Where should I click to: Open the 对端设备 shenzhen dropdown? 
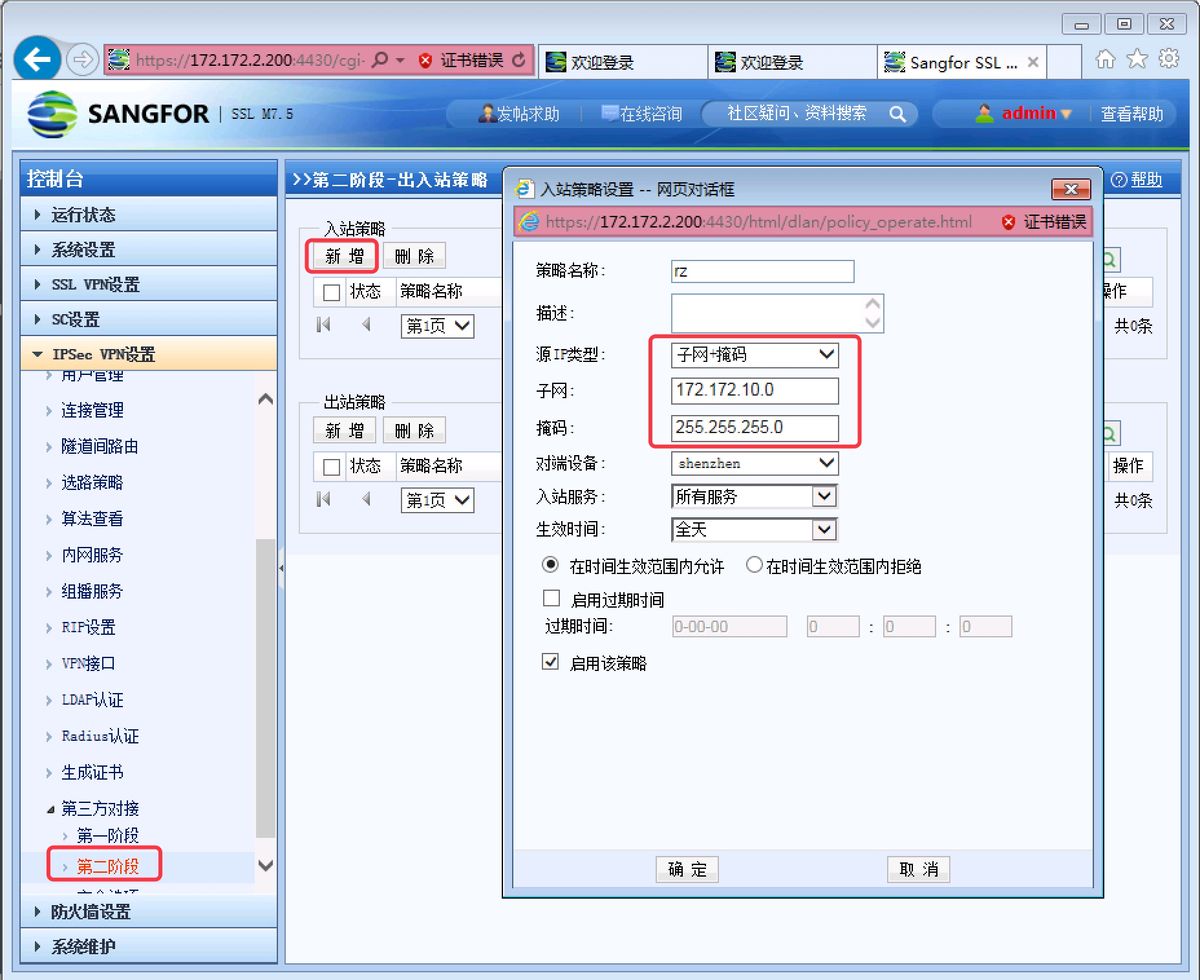coord(826,463)
